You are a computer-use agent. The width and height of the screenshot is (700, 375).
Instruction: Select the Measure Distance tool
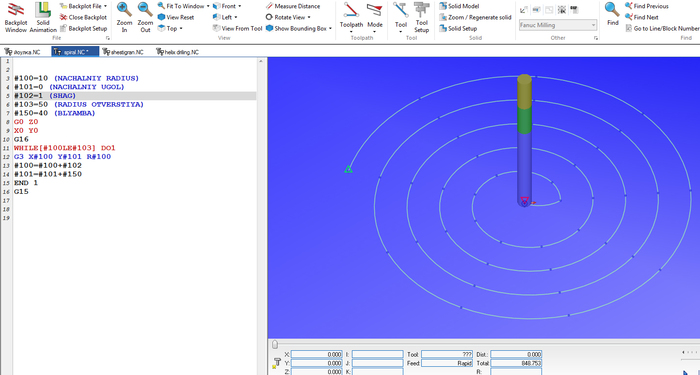pos(293,6)
